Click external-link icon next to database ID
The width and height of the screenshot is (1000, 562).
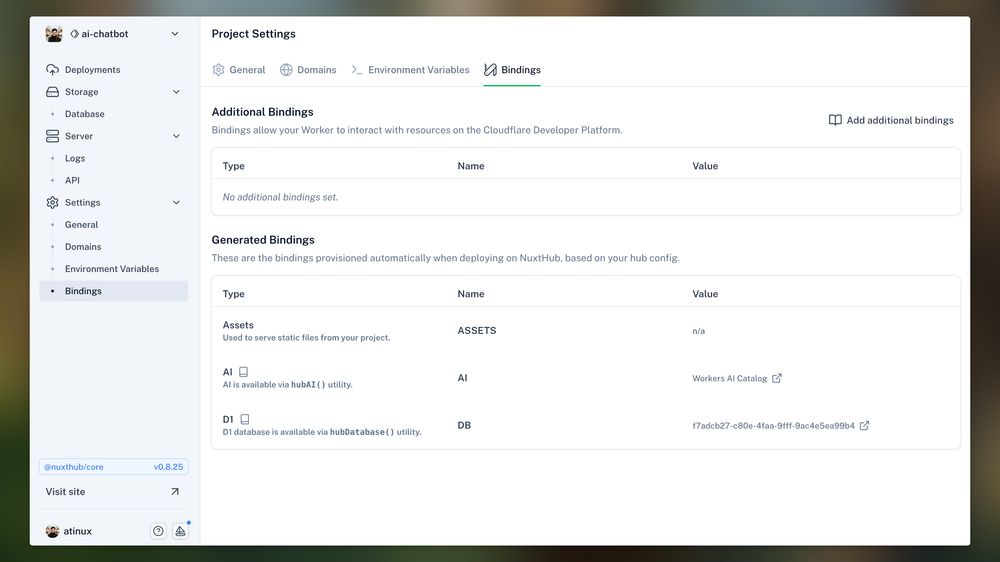[x=864, y=425]
